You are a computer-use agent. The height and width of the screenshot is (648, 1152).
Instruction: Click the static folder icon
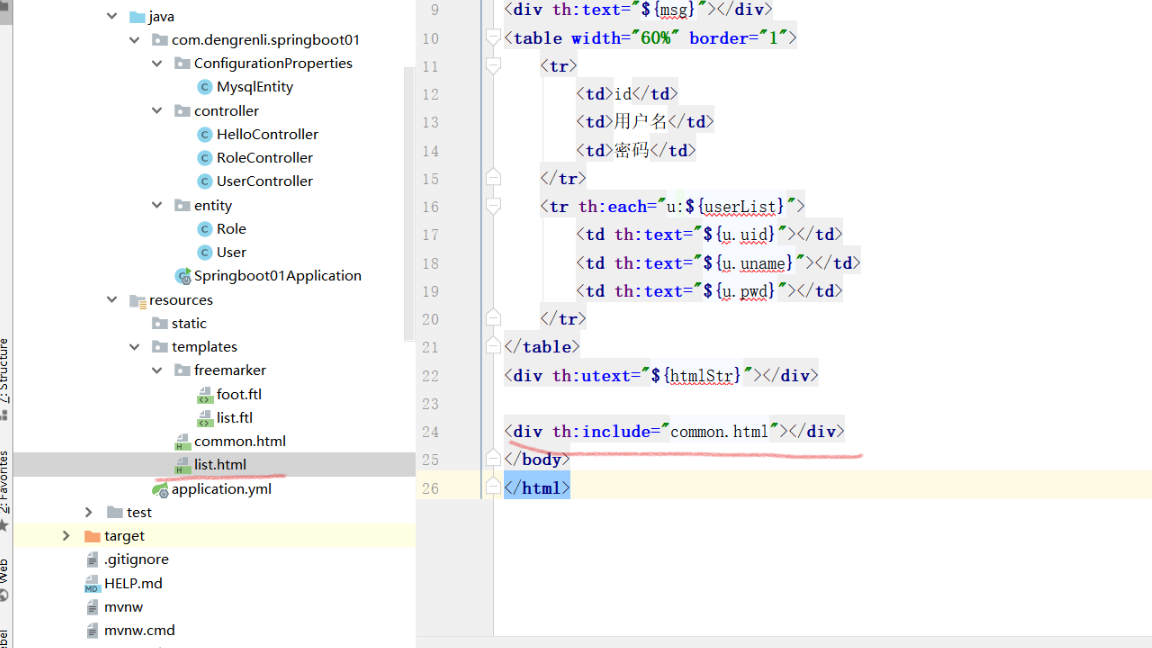159,323
